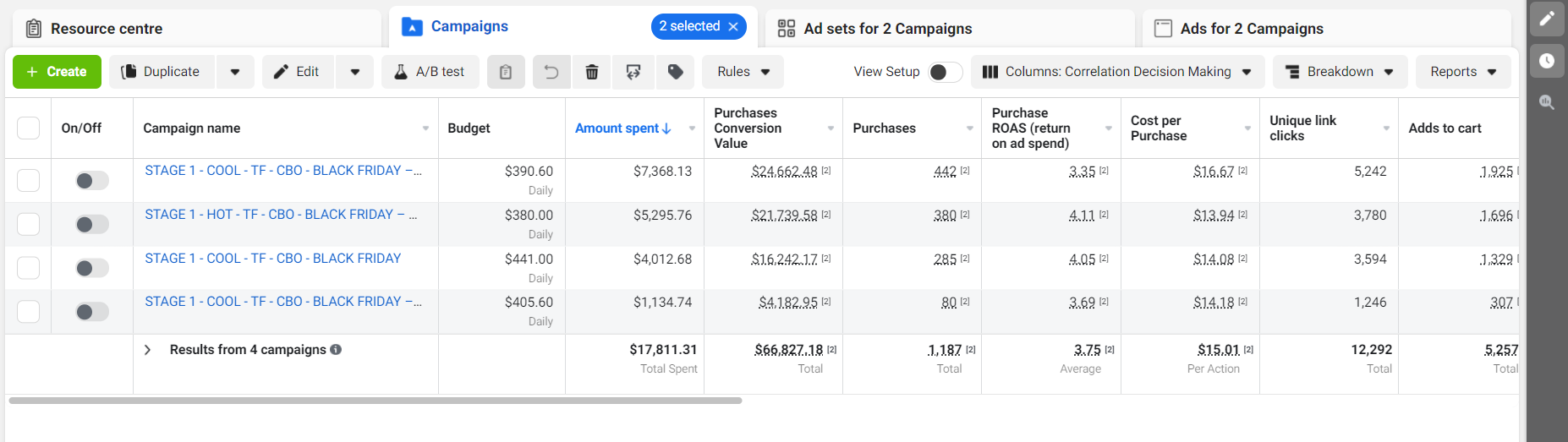
Task: Click the A/B test button
Action: [x=430, y=72]
